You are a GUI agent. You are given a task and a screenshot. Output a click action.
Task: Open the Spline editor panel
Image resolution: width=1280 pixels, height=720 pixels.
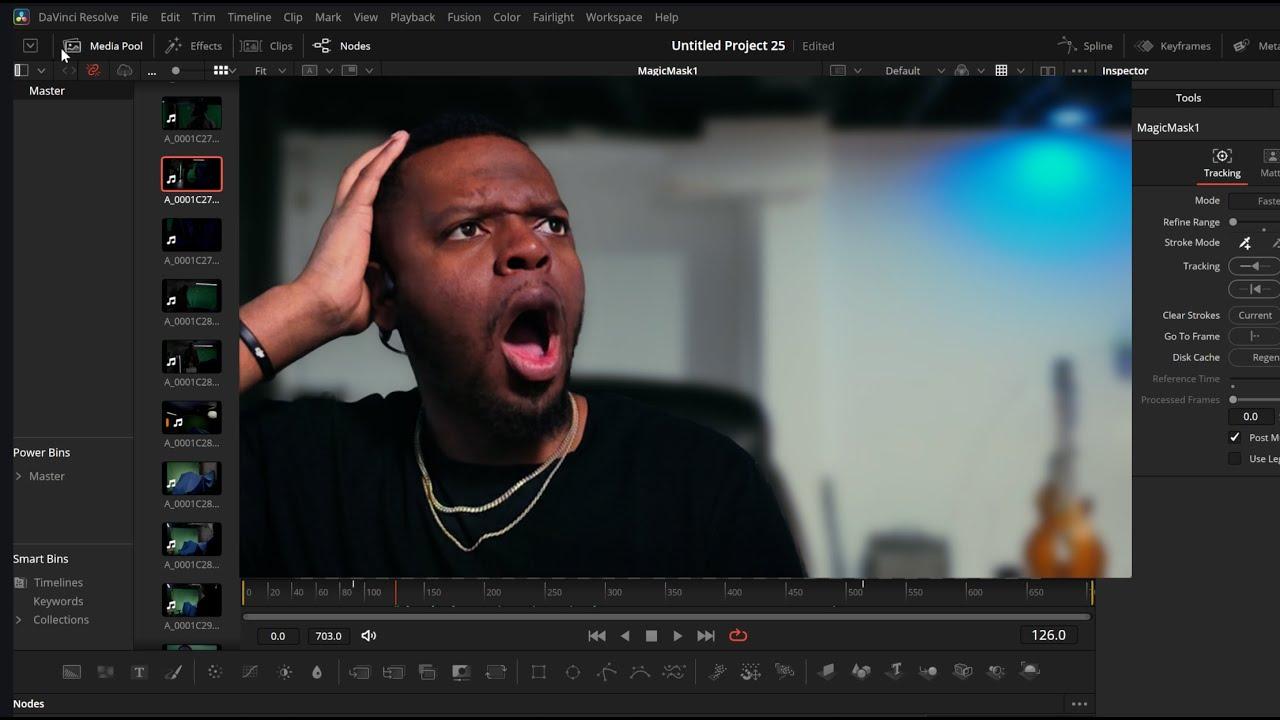[x=1086, y=46]
